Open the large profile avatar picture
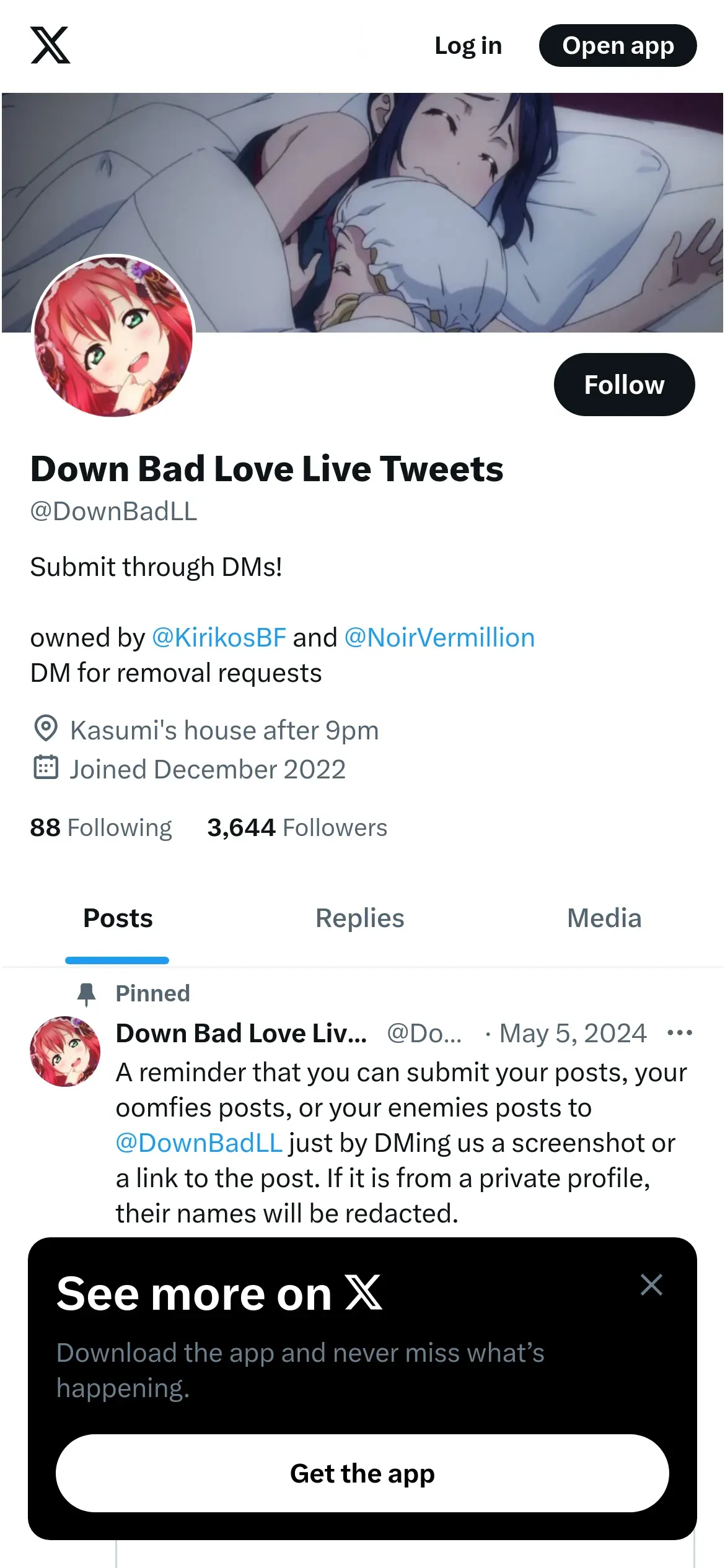The height and width of the screenshot is (1568, 725). coord(113,336)
